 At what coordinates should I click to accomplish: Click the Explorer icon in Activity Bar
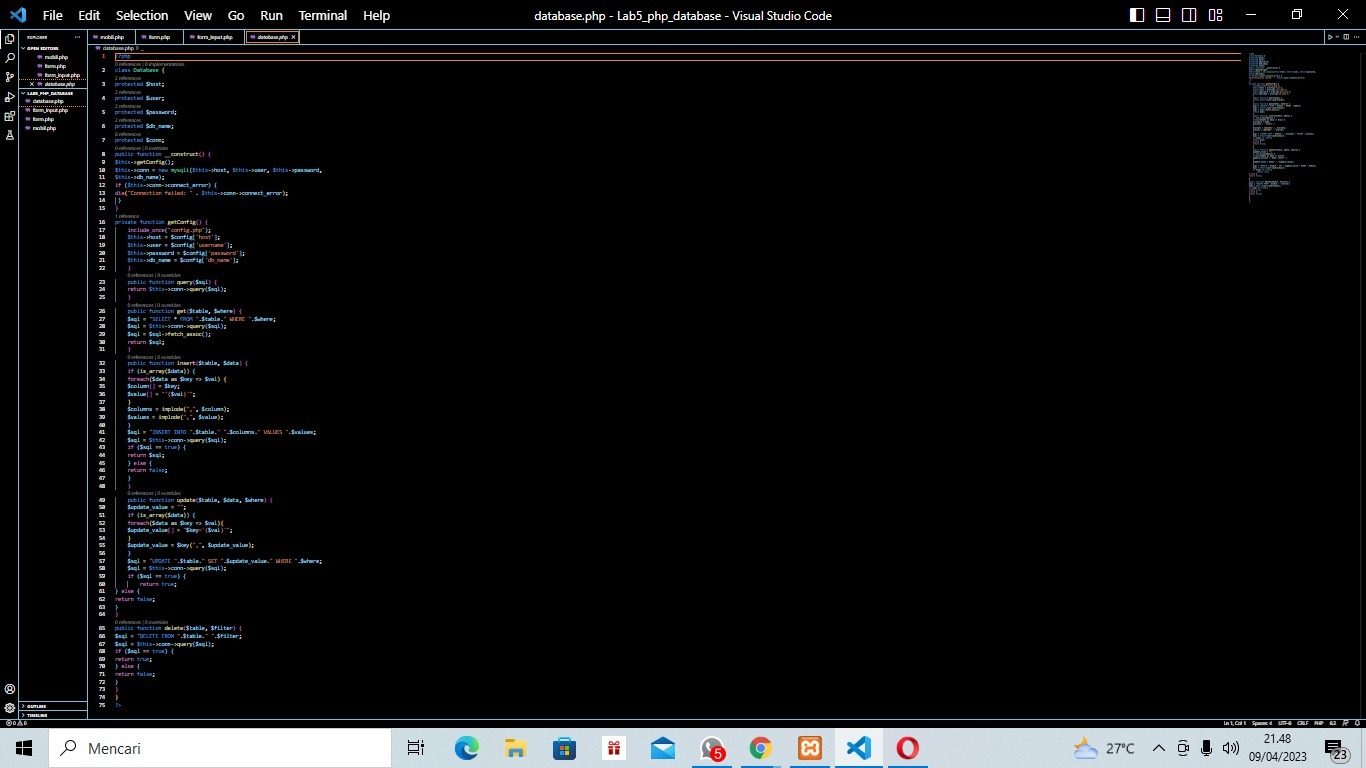pos(10,39)
